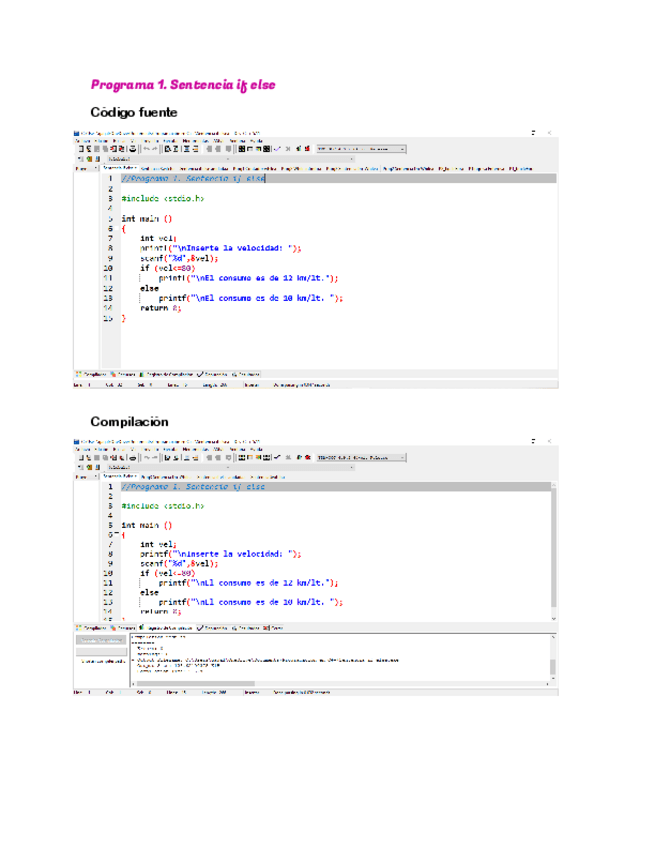This screenshot has width=655, height=848.
Task: Click Profile analysis chart icon in Compilación toolbar
Action: pyautogui.click(x=298, y=457)
